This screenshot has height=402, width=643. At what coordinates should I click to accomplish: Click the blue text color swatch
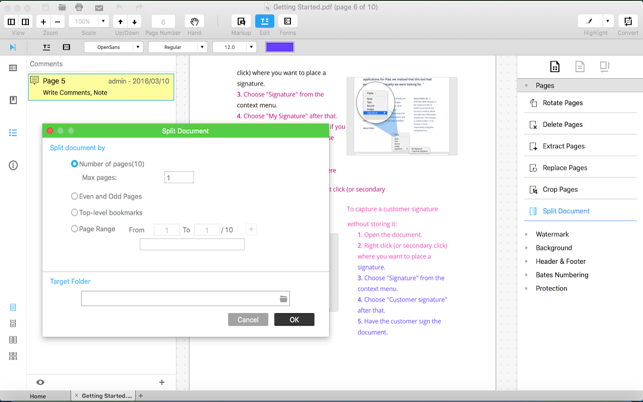click(279, 47)
